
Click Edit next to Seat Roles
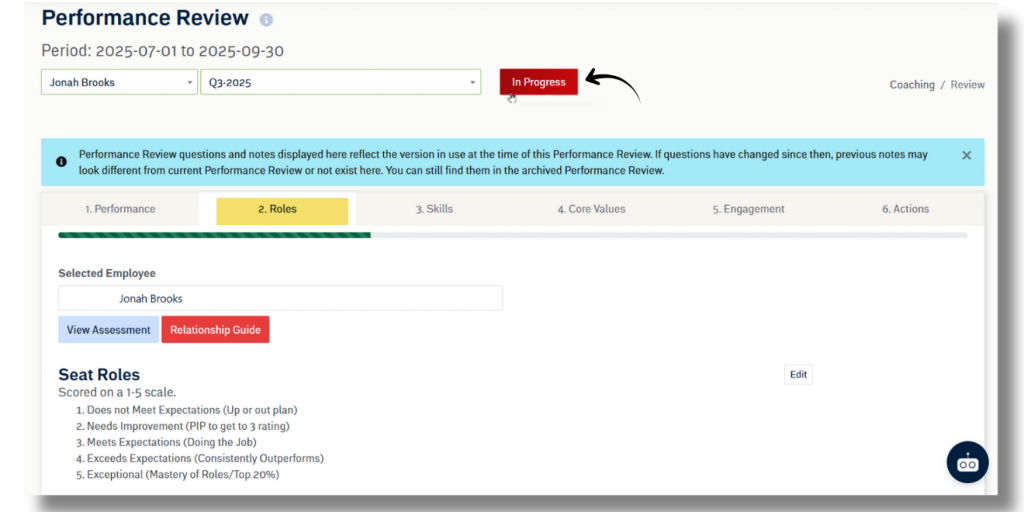point(798,375)
